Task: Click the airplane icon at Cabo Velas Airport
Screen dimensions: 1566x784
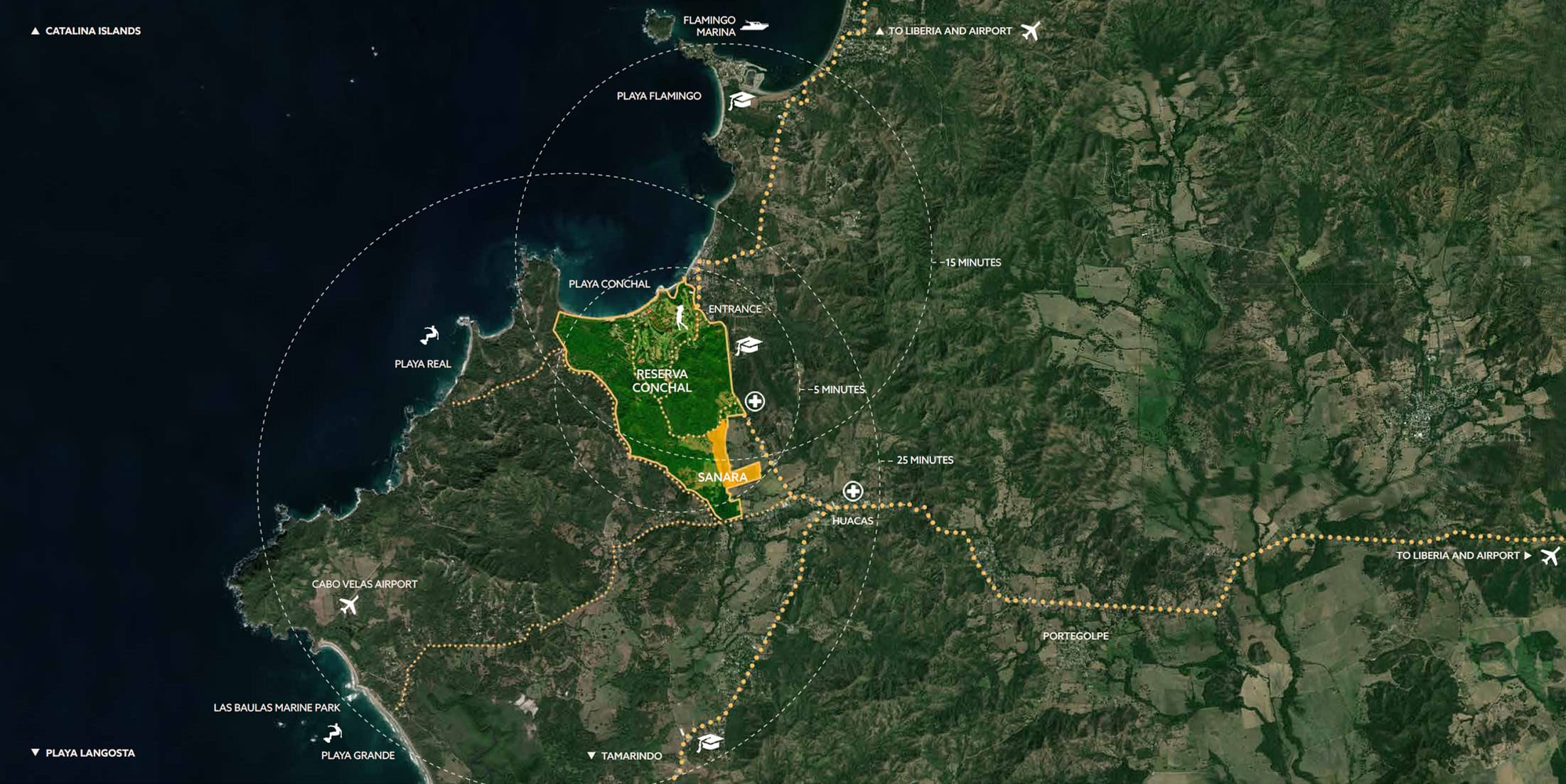Action: pyautogui.click(x=348, y=605)
